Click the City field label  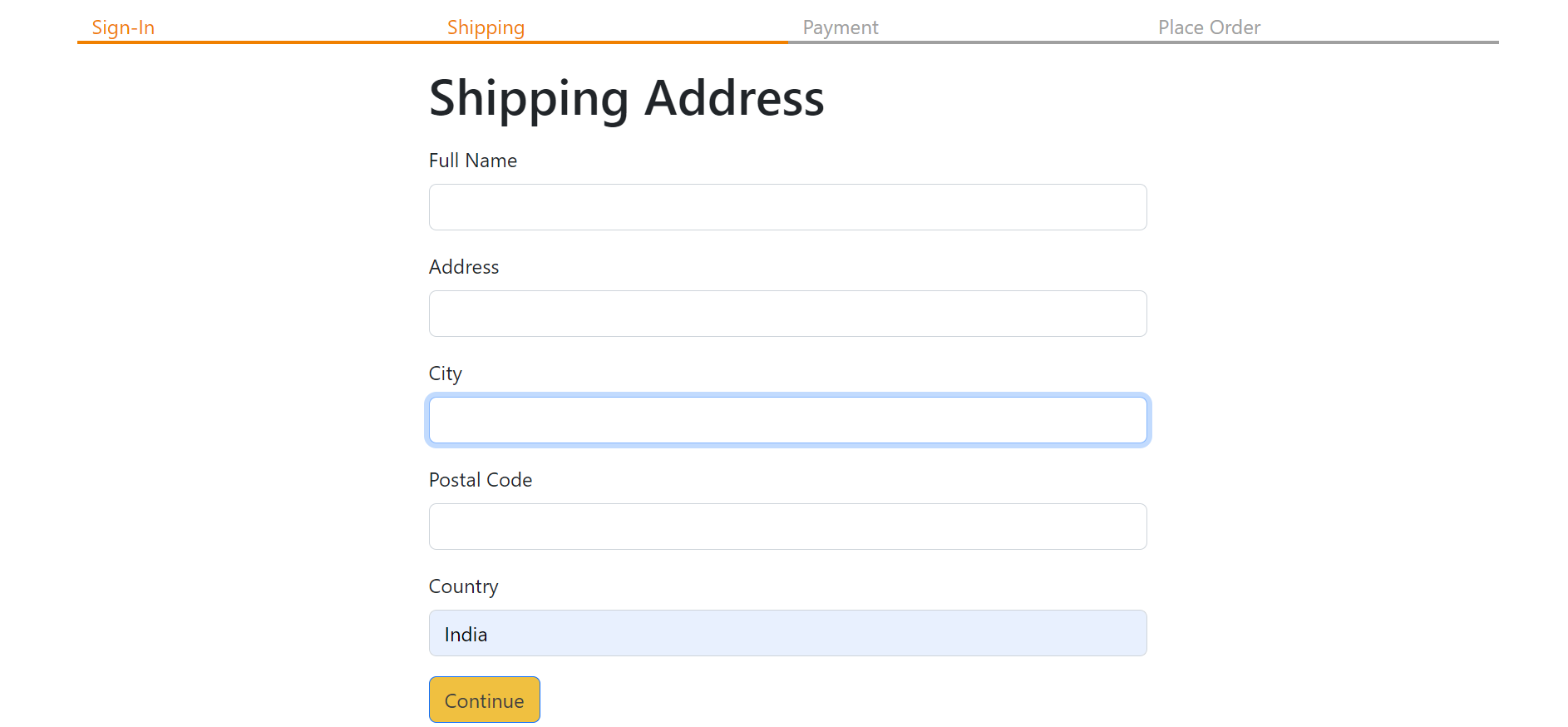pos(445,373)
